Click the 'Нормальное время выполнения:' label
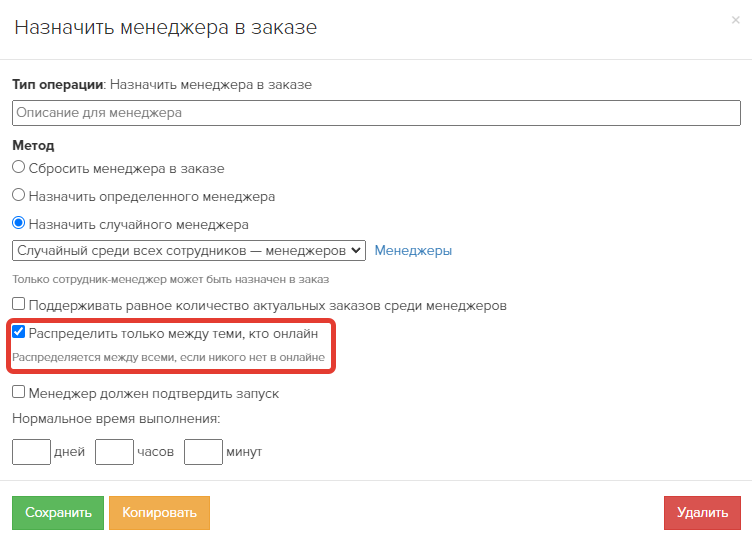The image size is (752, 540). point(116,419)
